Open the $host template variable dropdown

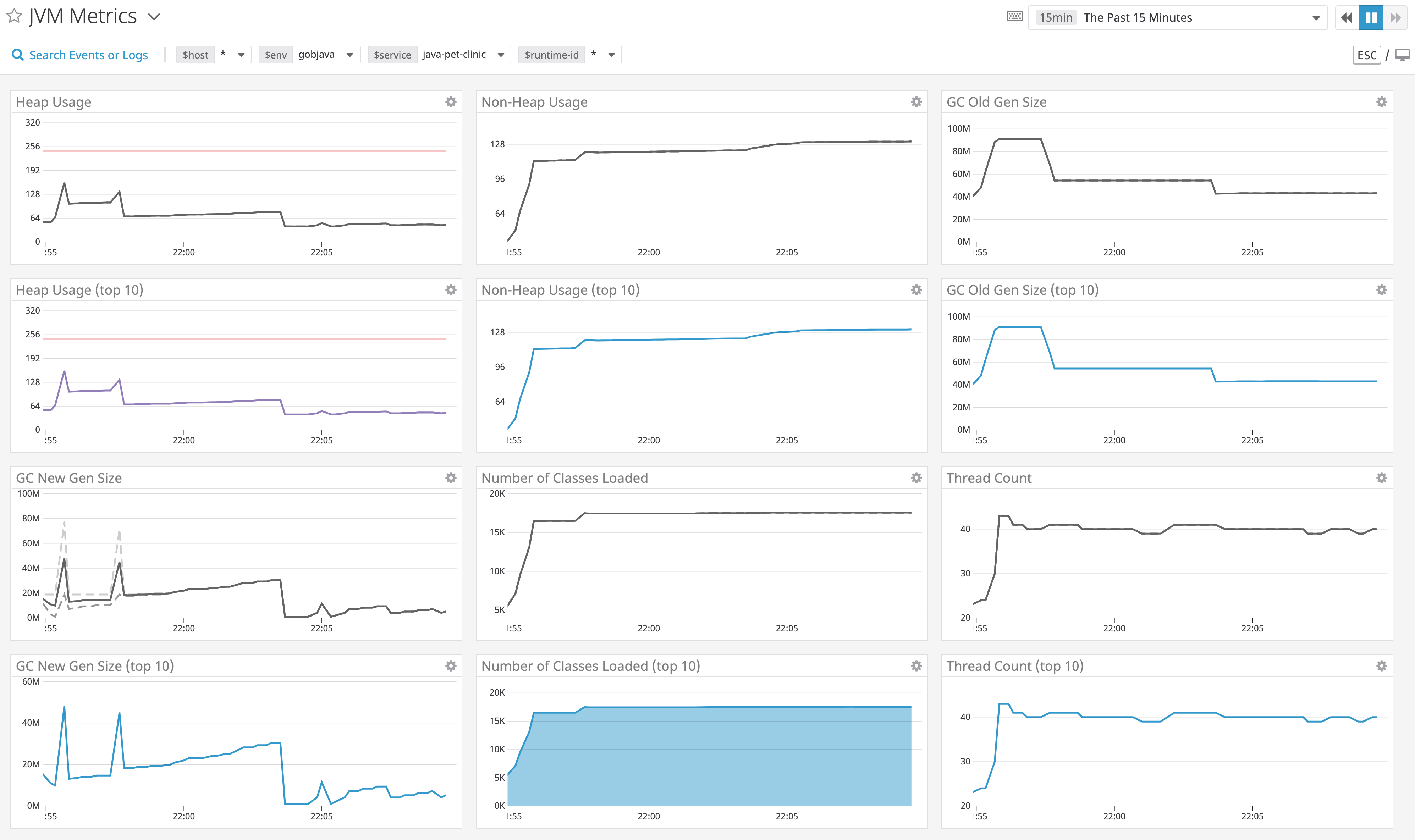241,54
